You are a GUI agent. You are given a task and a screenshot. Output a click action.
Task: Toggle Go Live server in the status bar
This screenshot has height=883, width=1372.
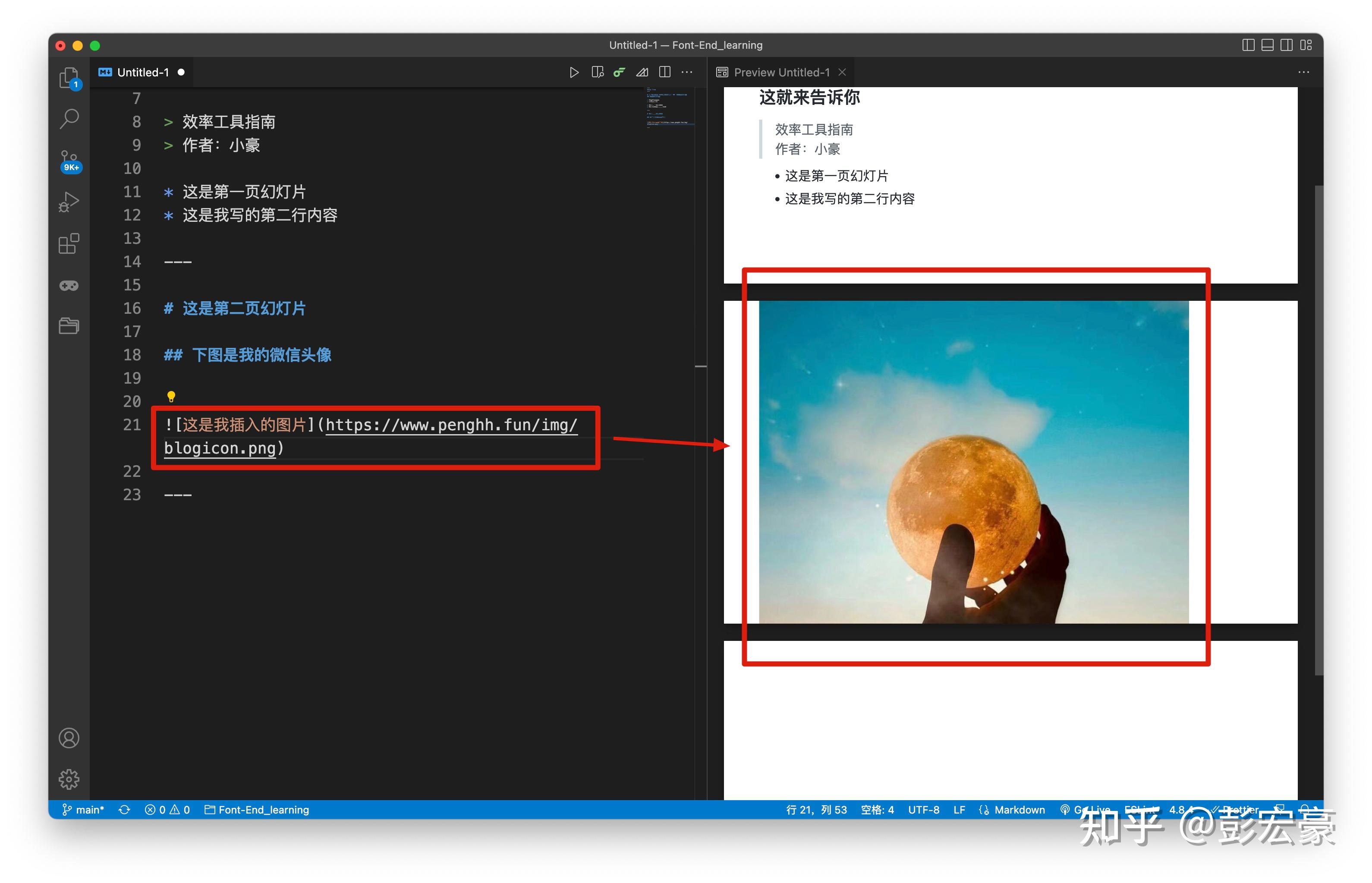point(1089,810)
